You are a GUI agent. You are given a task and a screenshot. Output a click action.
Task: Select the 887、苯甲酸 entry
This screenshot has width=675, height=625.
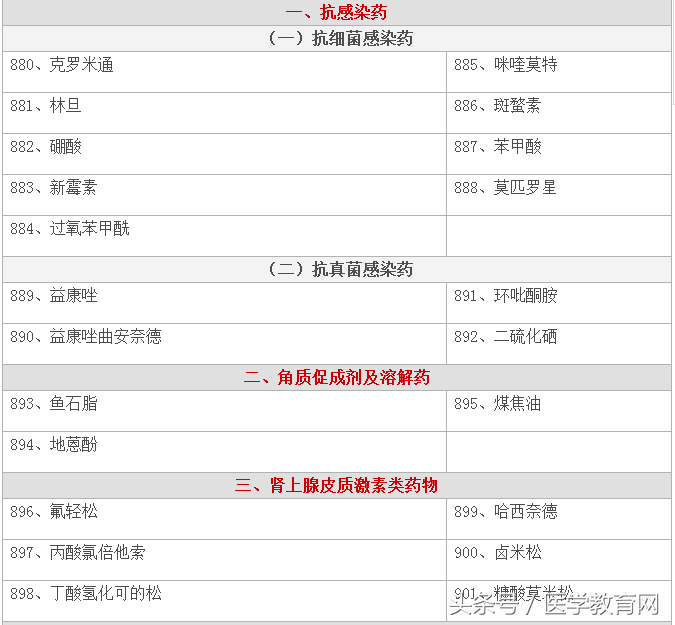[498, 147]
